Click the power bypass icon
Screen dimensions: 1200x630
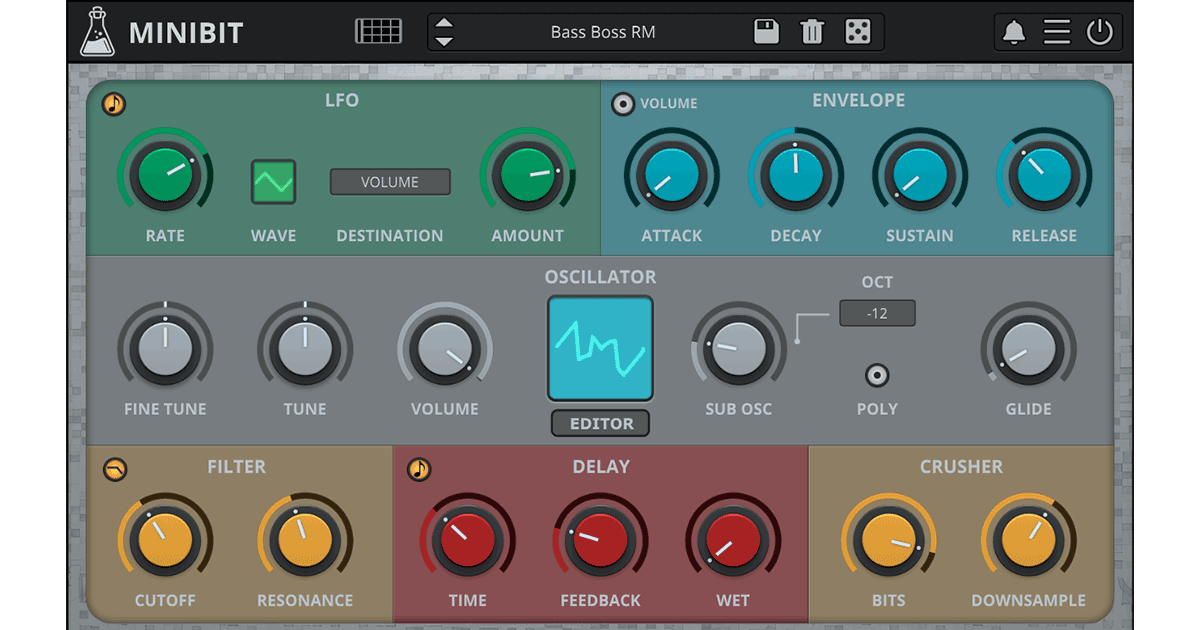point(1099,32)
